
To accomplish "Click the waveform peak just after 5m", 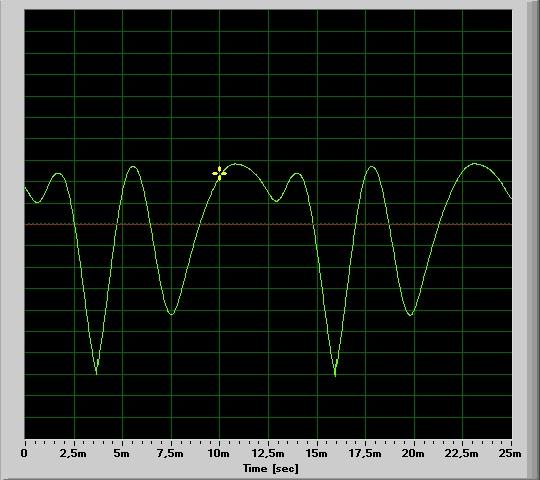I will (133, 167).
